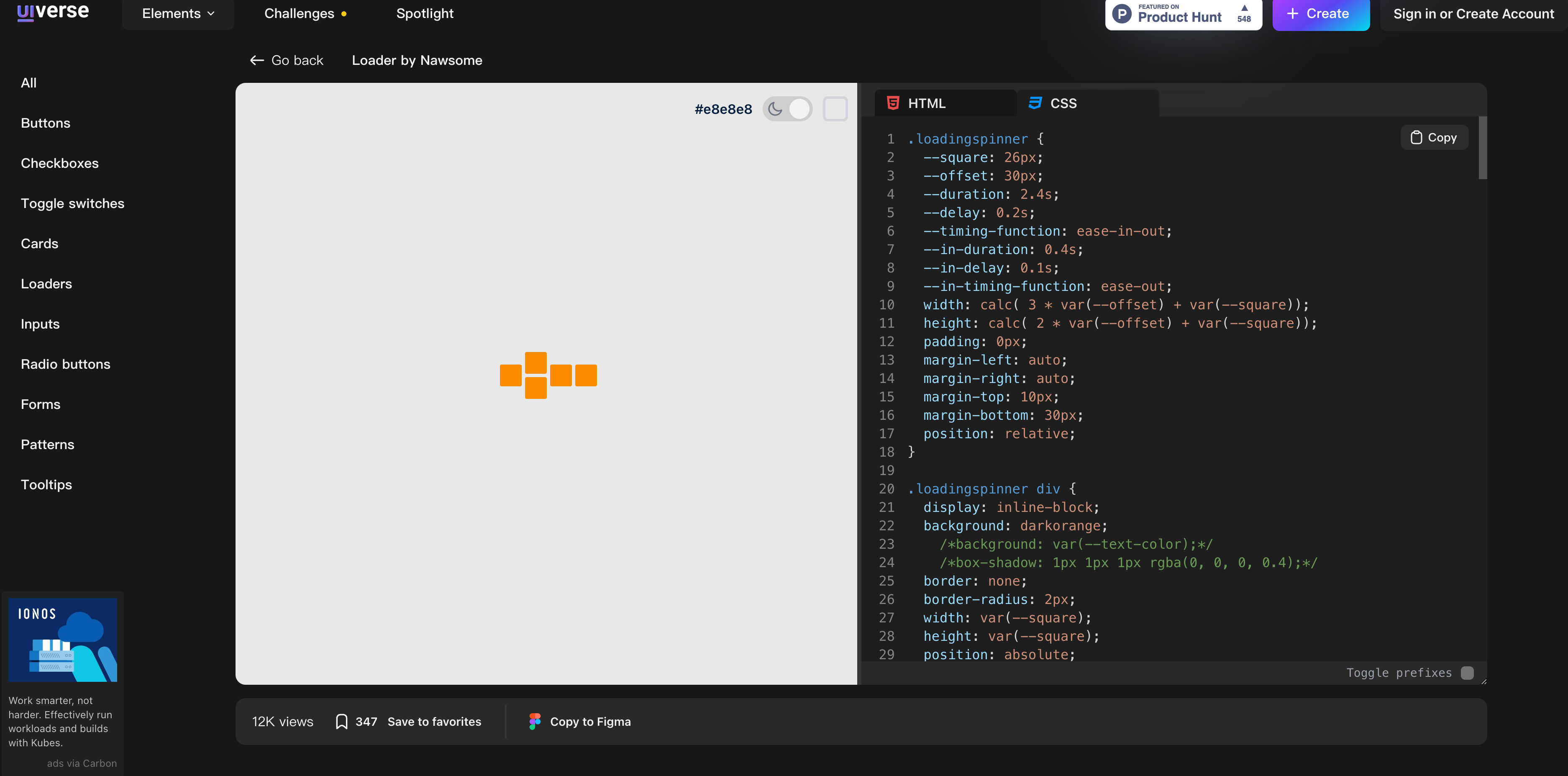Switch to the HTML tab
The width and height of the screenshot is (1568, 776).
tap(945, 103)
